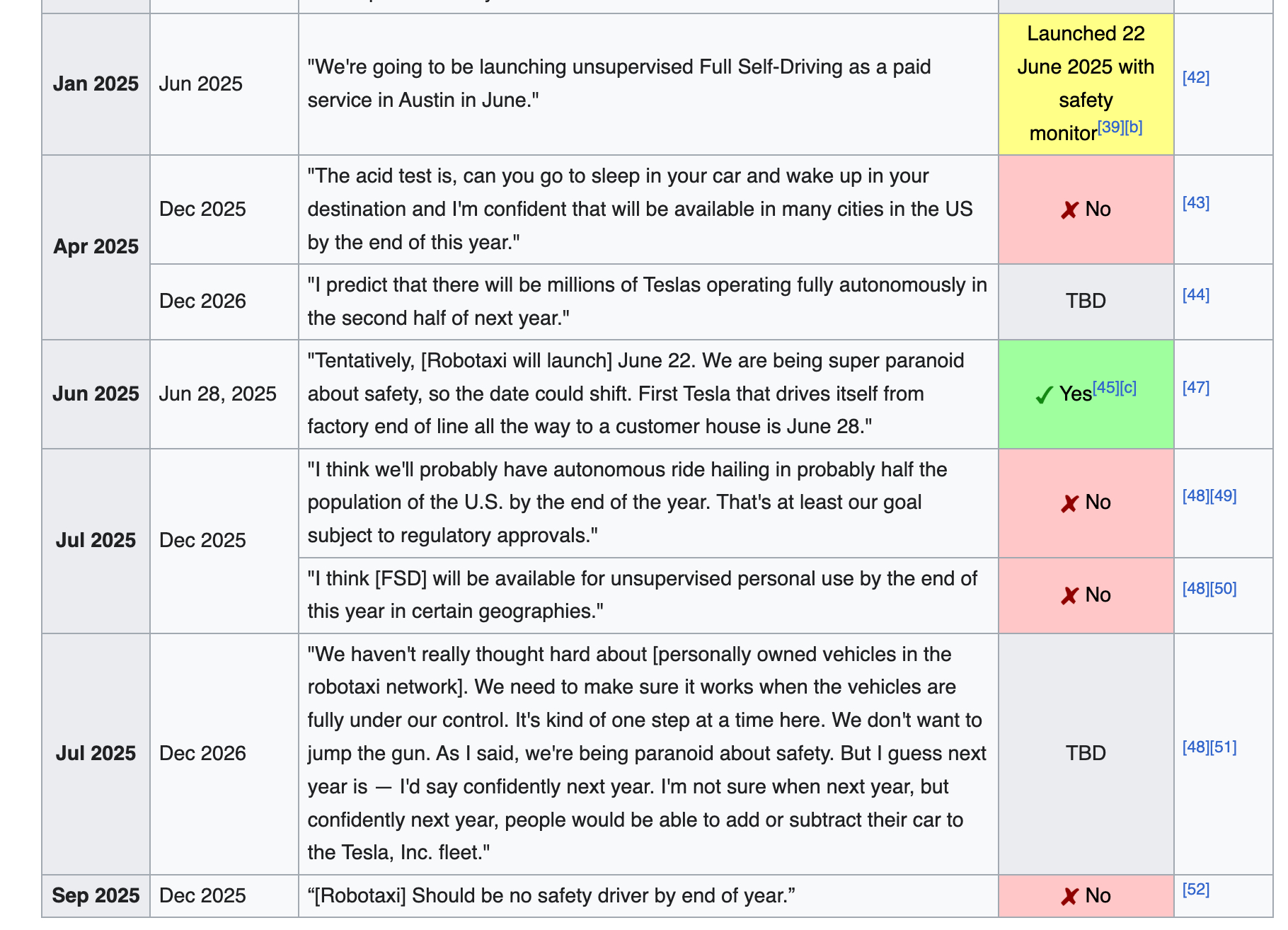1288x930 pixels.
Task: Click TBD cell for millions of Teslas prediction
Action: click(x=1085, y=301)
